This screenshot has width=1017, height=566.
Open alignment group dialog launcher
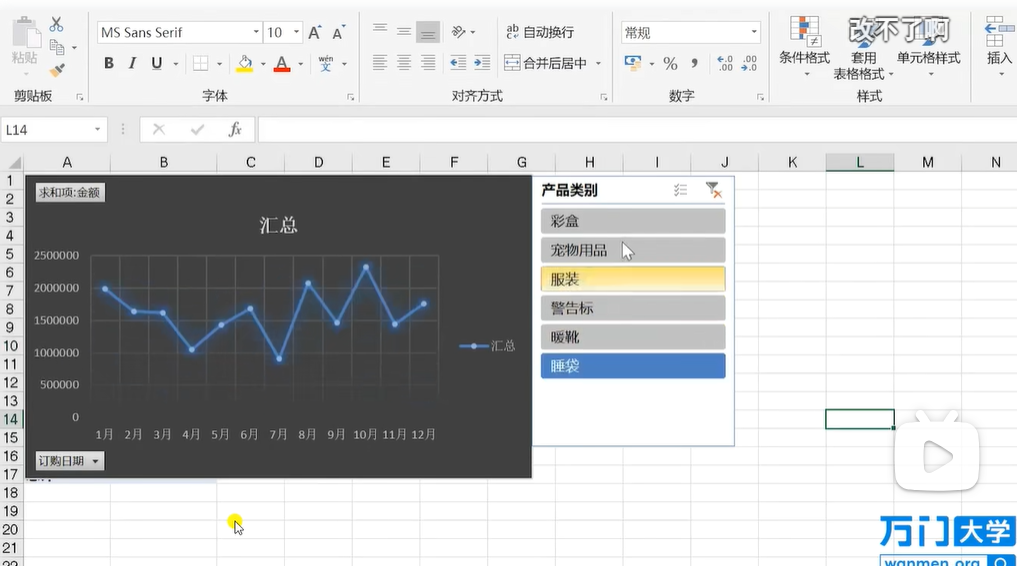(604, 97)
